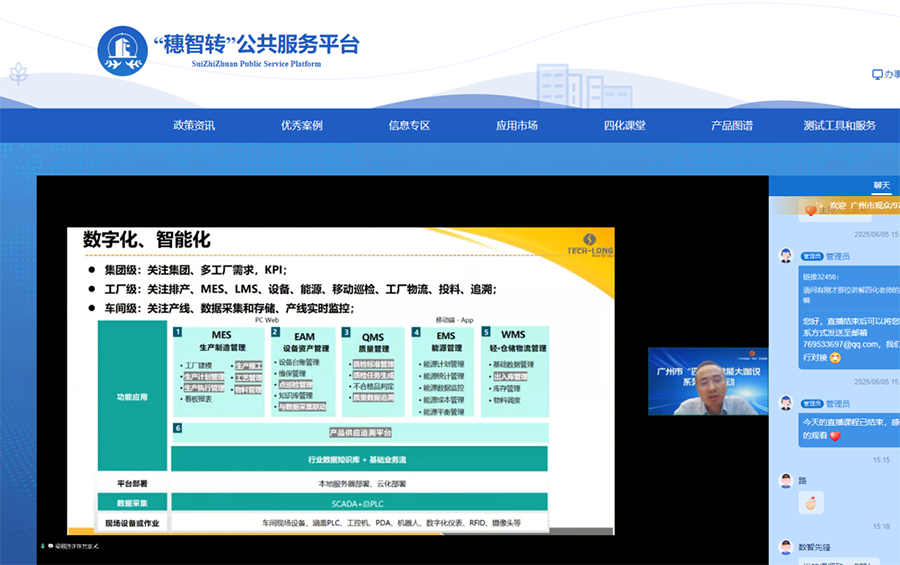
Task: Open the 优秀案例 menu
Action: tap(302, 125)
